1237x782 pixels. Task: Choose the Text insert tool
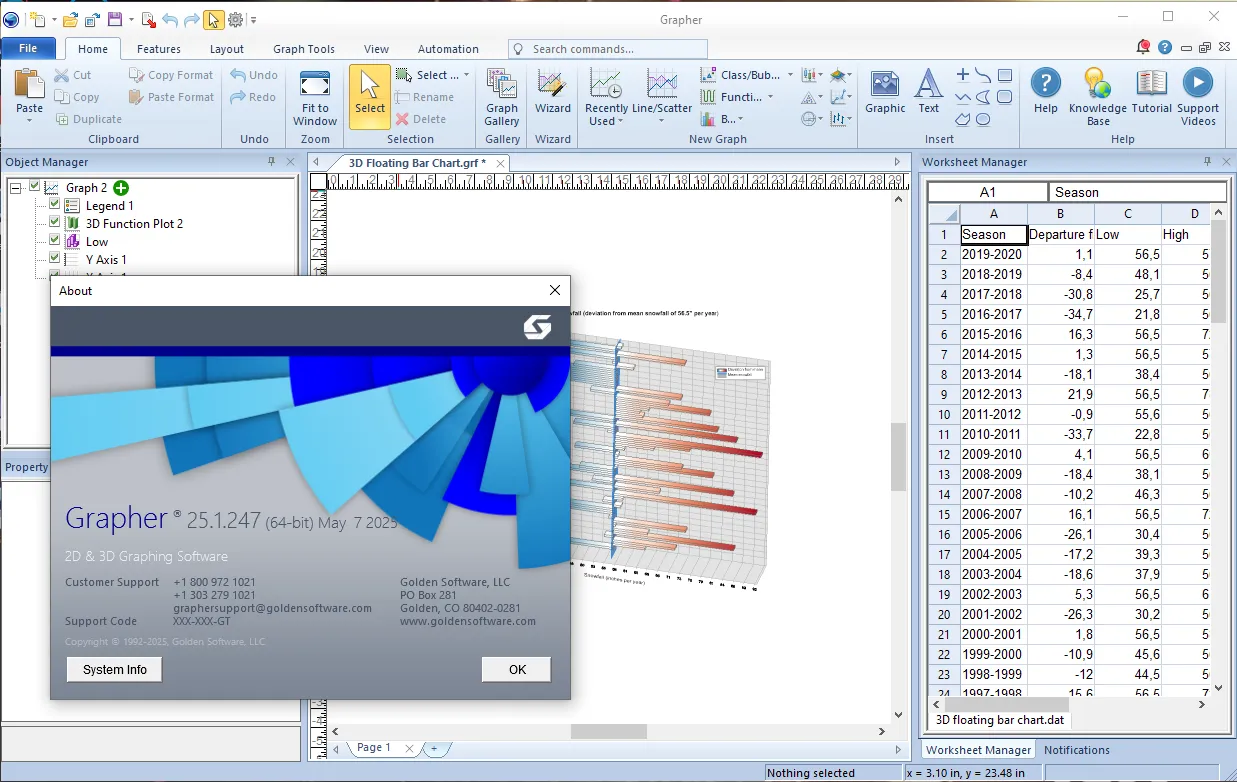pyautogui.click(x=929, y=92)
